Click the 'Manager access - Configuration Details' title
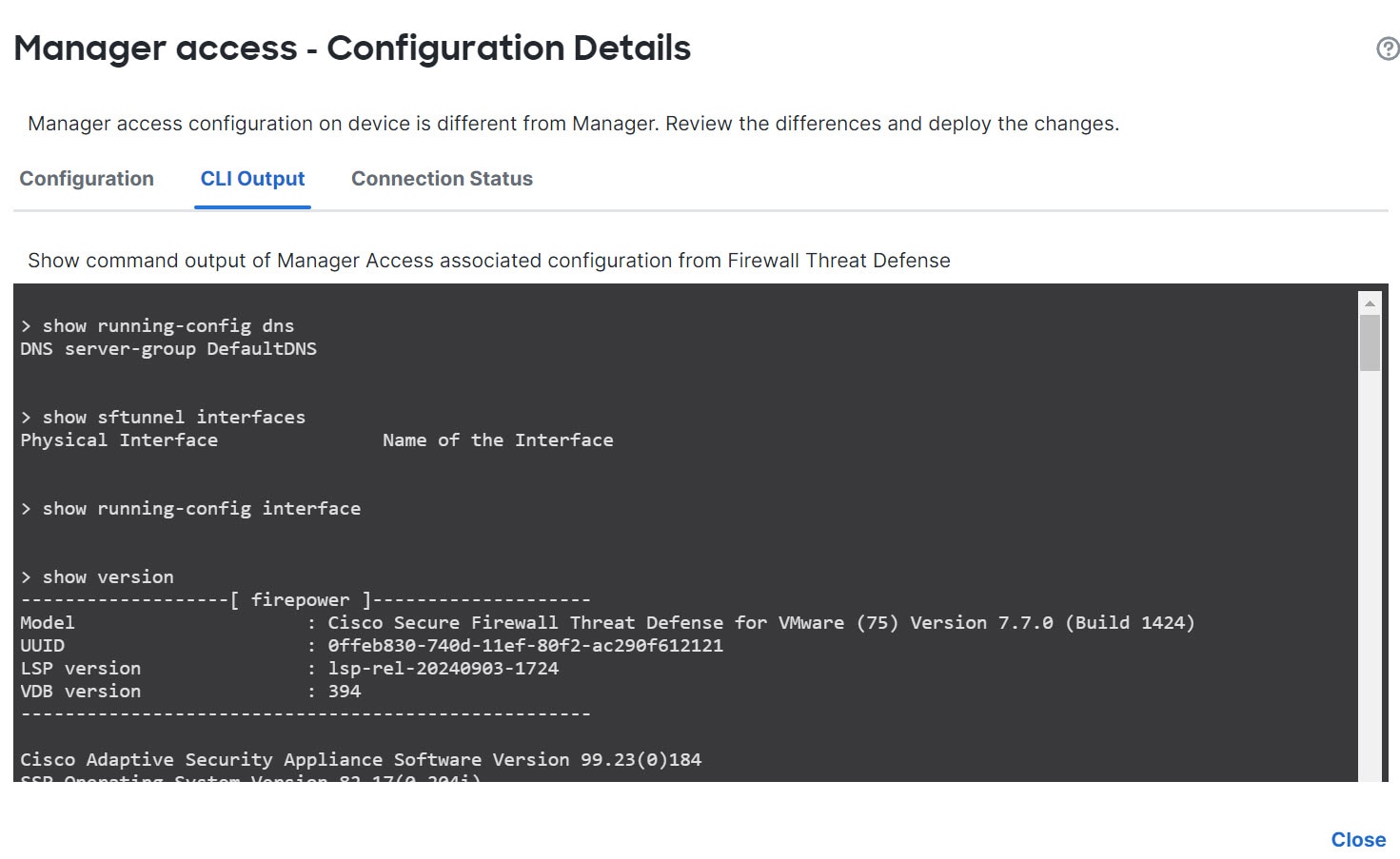 click(352, 49)
